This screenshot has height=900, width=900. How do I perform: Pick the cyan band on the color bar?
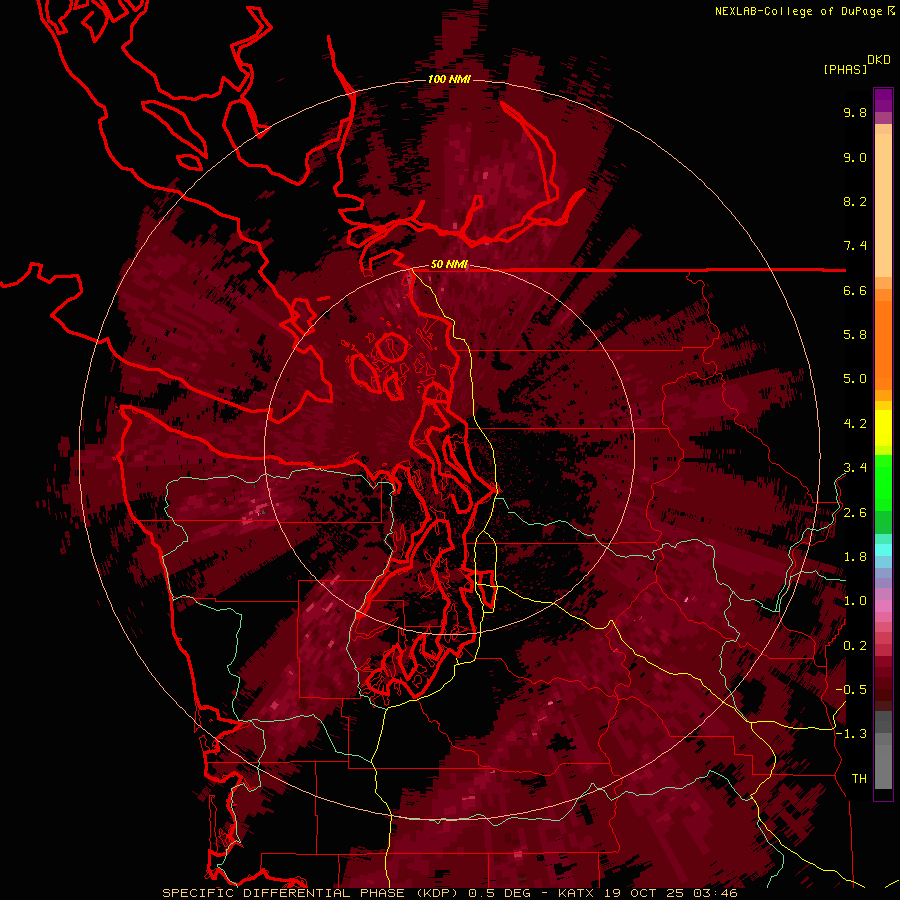pos(883,550)
